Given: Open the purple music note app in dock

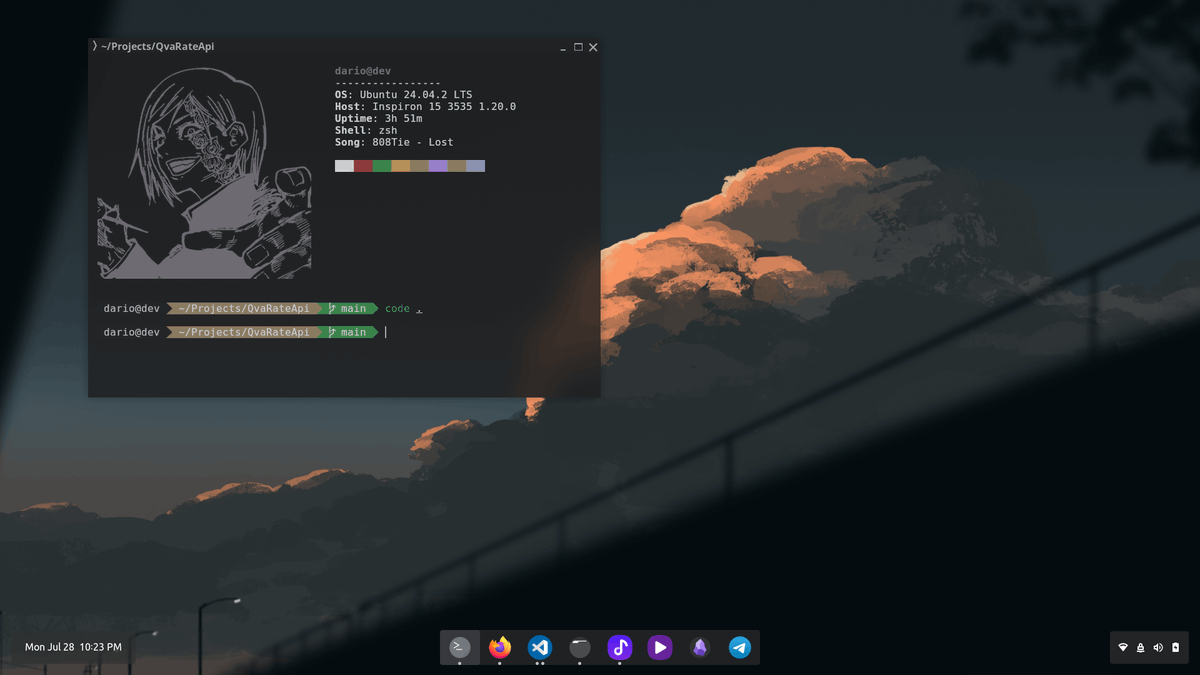Looking at the screenshot, I should [620, 647].
